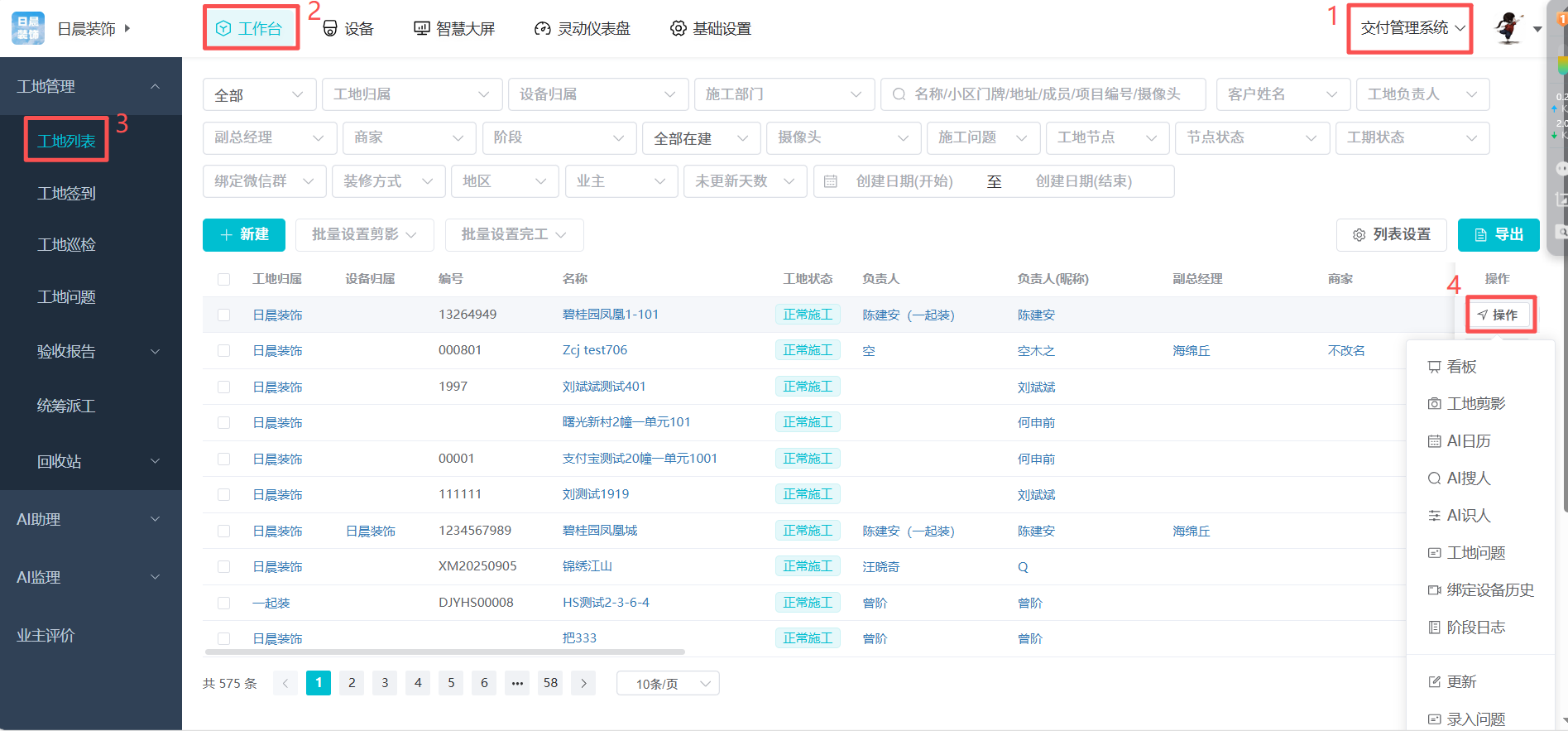Go to the previous page arrow

point(285,683)
